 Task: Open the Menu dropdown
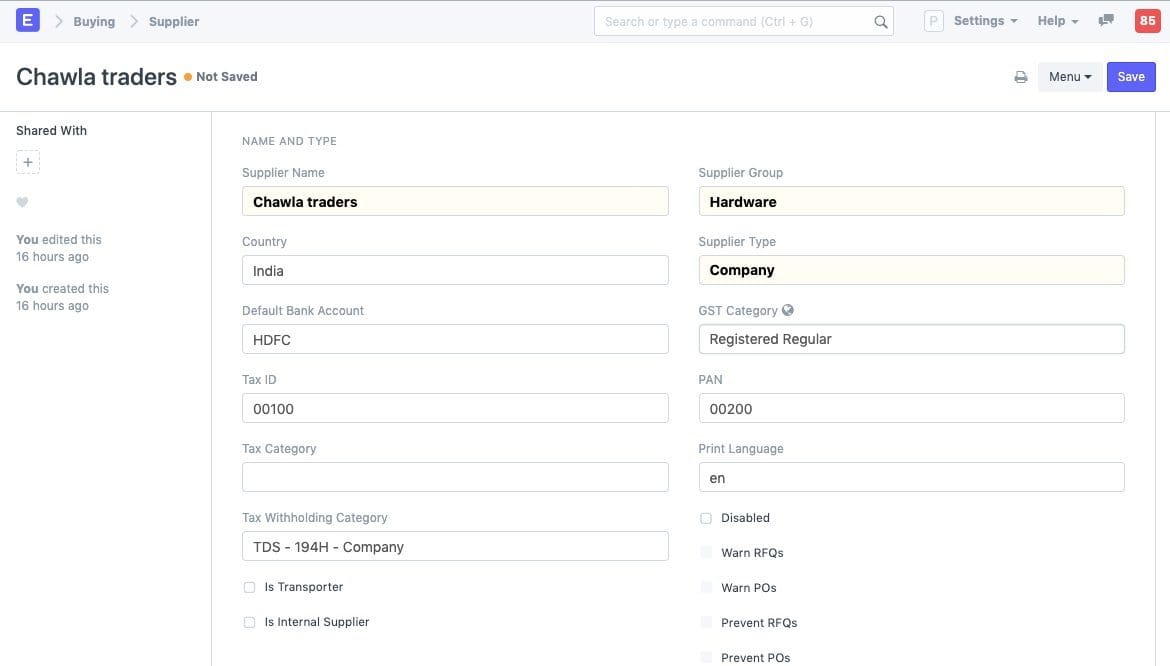pyautogui.click(x=1069, y=76)
